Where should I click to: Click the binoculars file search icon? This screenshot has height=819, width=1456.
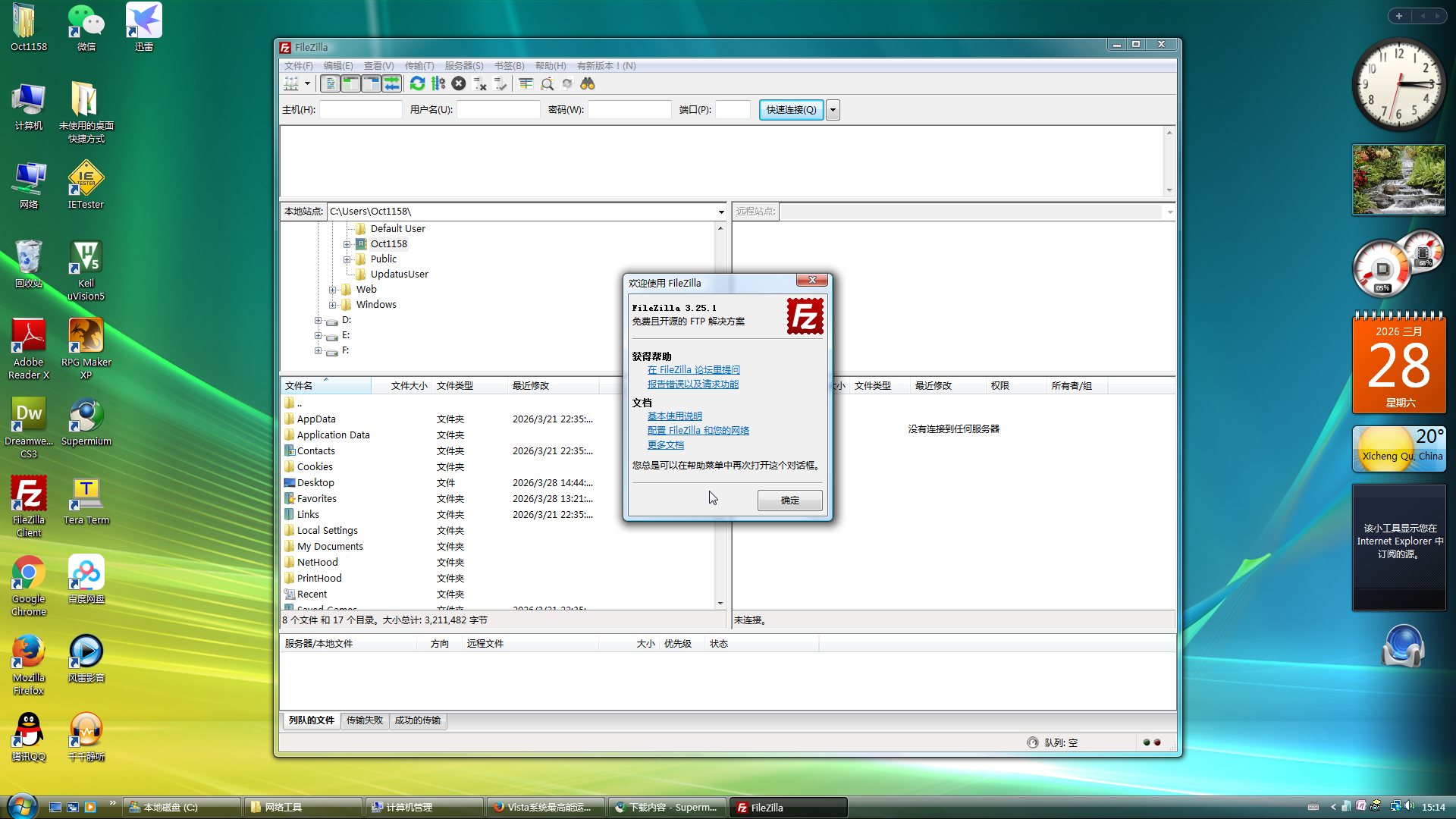coord(588,84)
